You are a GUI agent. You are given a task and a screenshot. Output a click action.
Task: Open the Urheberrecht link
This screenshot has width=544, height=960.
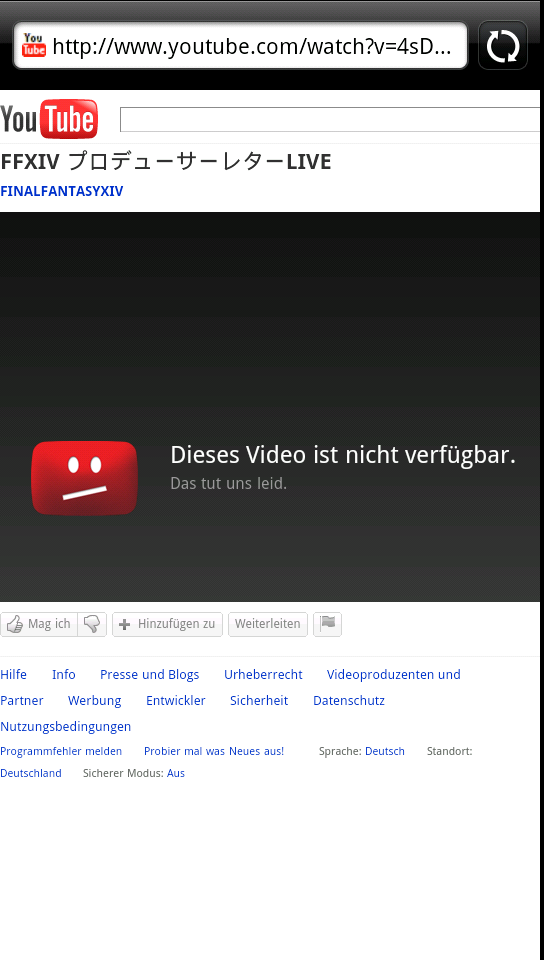click(263, 675)
